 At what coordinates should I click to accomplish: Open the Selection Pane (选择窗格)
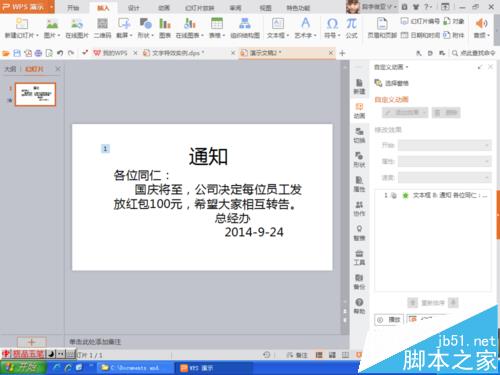pyautogui.click(x=392, y=83)
